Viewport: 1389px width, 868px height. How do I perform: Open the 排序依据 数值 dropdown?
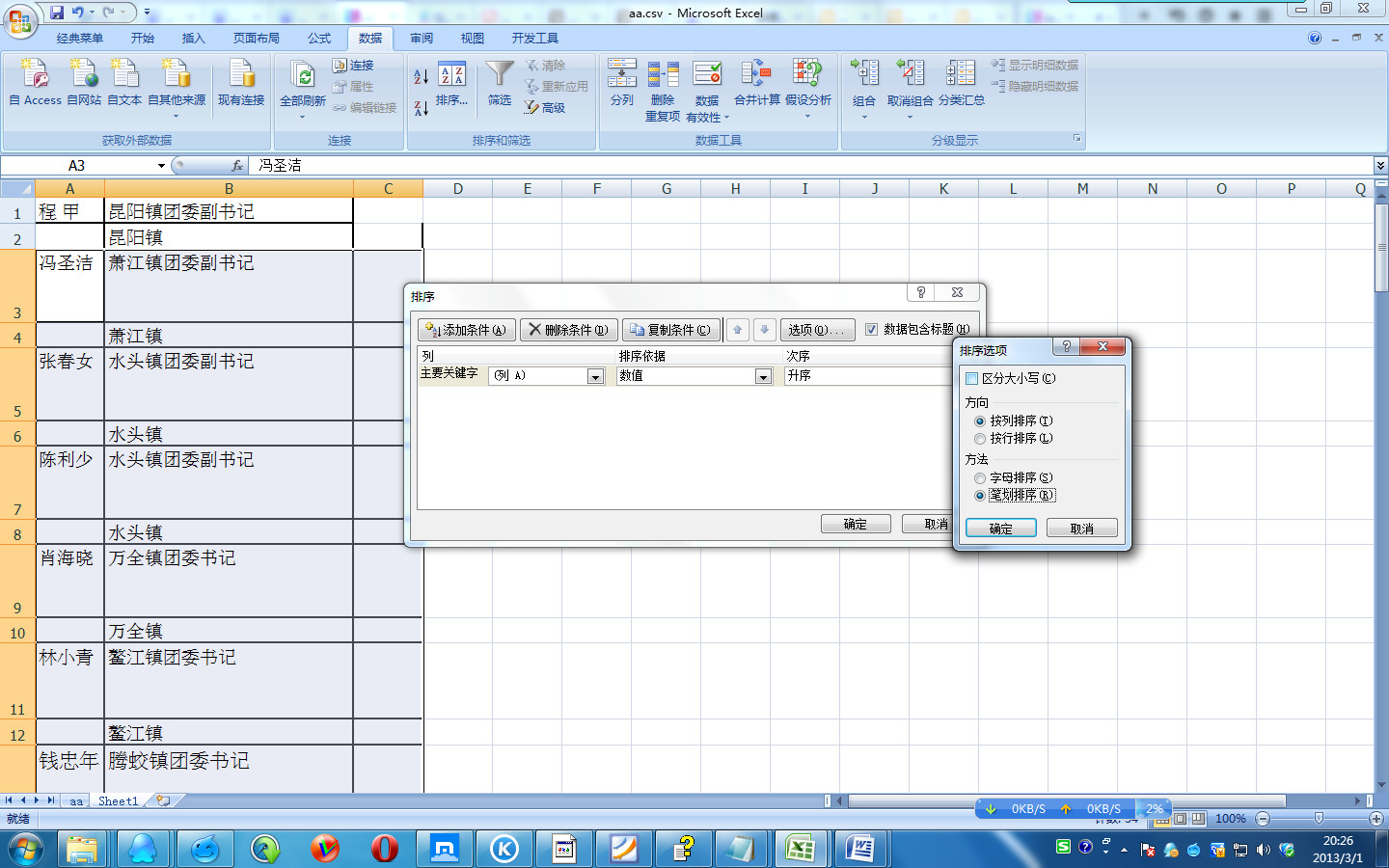pos(763,376)
